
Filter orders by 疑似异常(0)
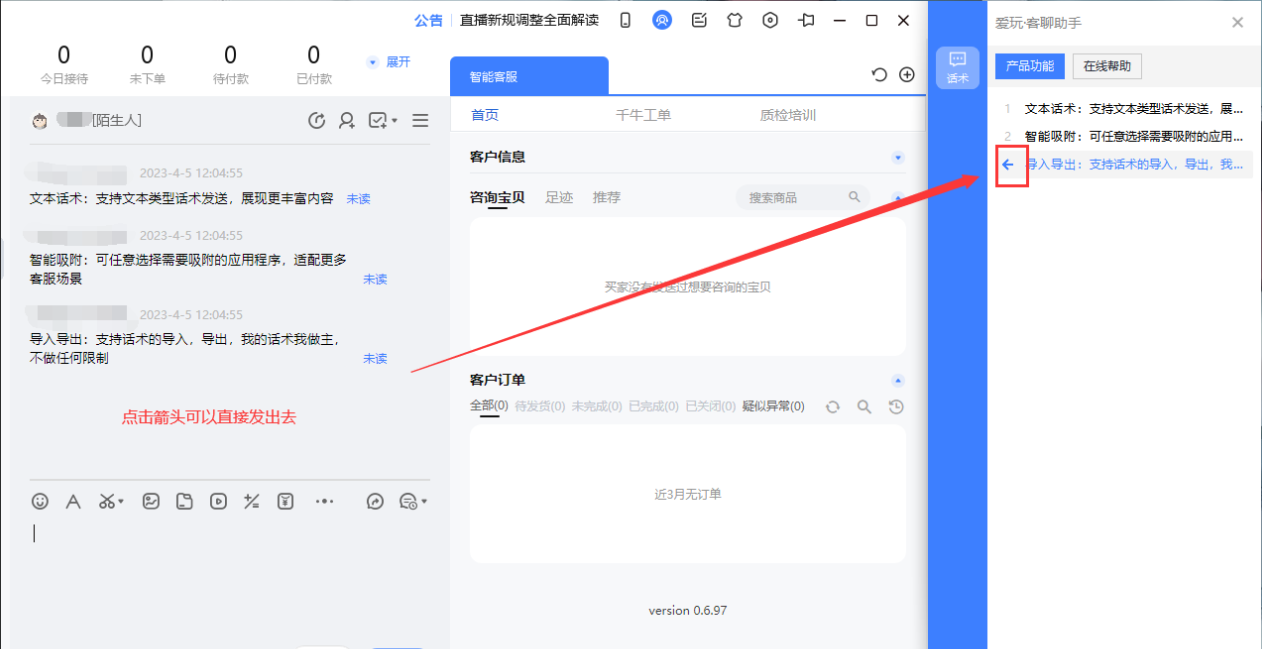tap(773, 406)
